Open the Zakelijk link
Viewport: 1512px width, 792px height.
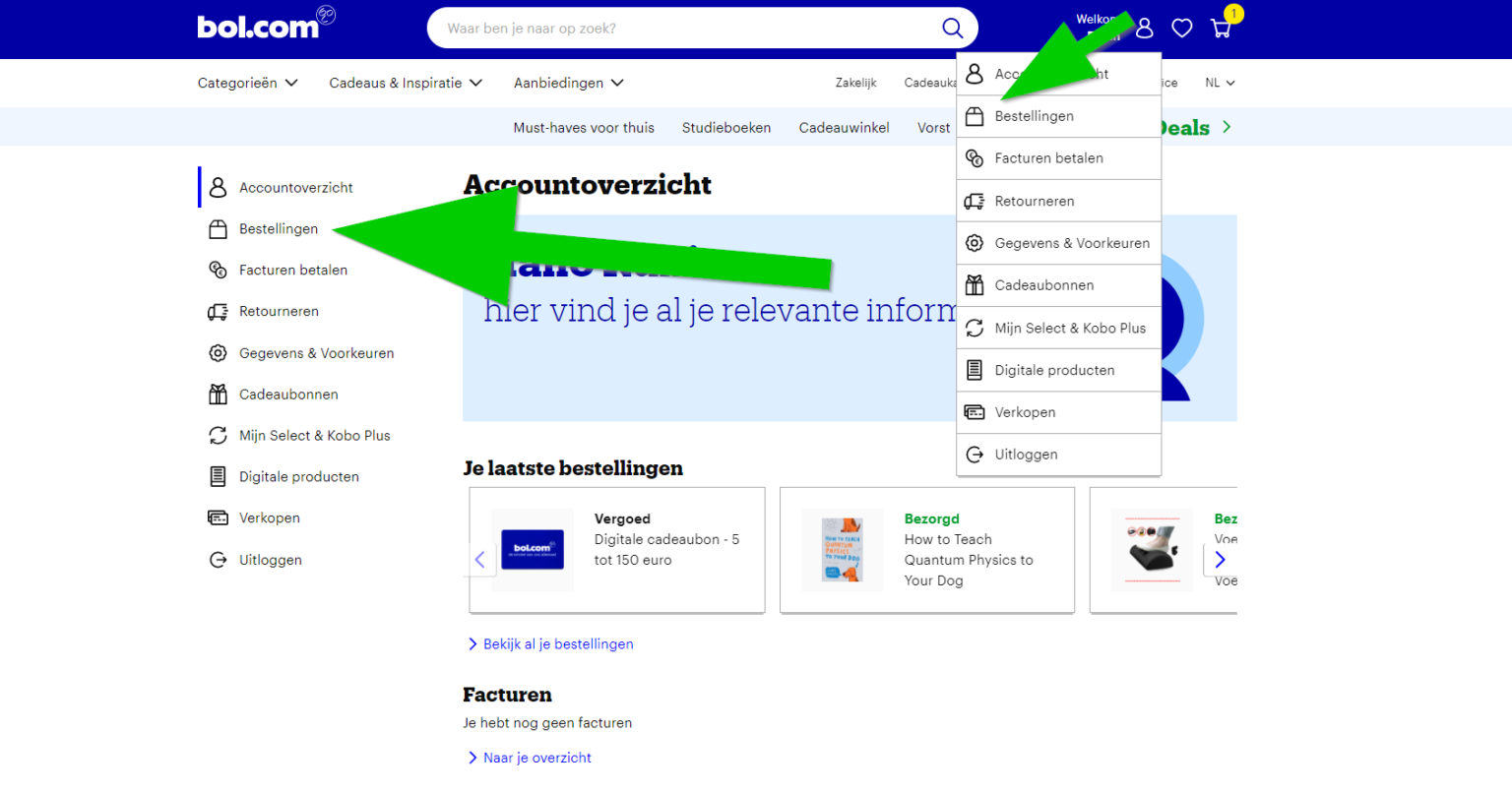[x=856, y=83]
